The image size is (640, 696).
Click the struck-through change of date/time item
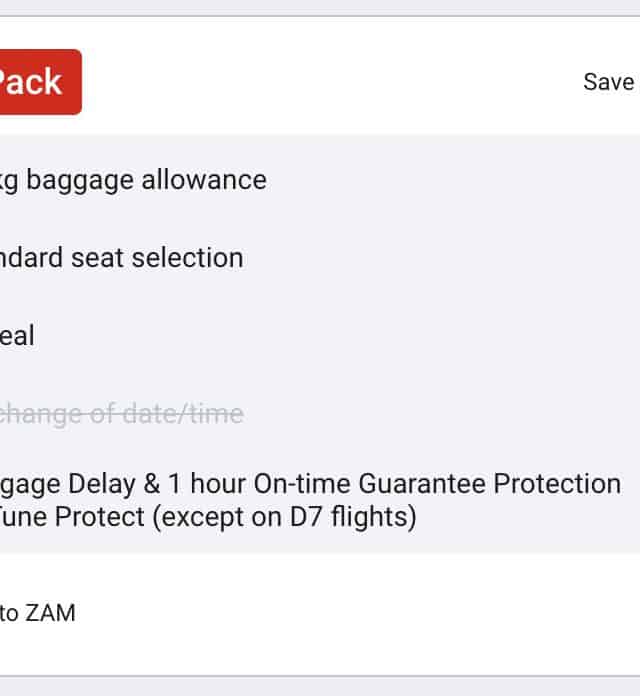120,413
